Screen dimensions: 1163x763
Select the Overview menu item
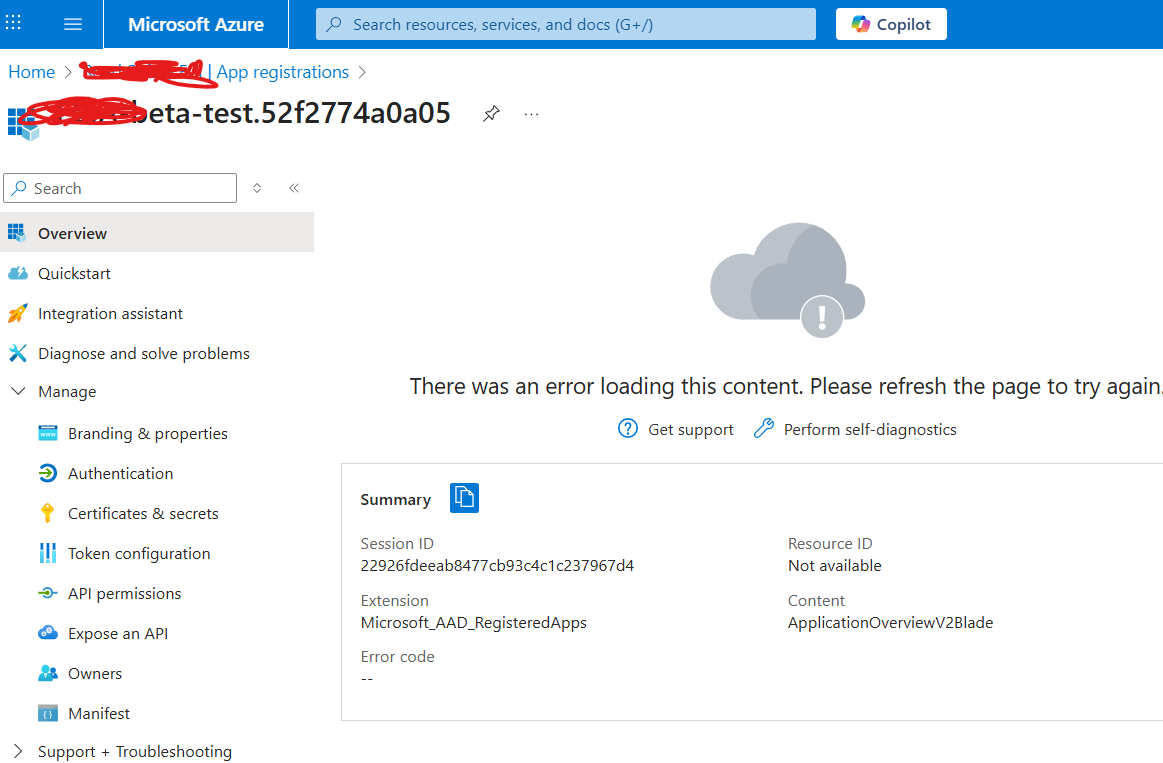tap(157, 233)
